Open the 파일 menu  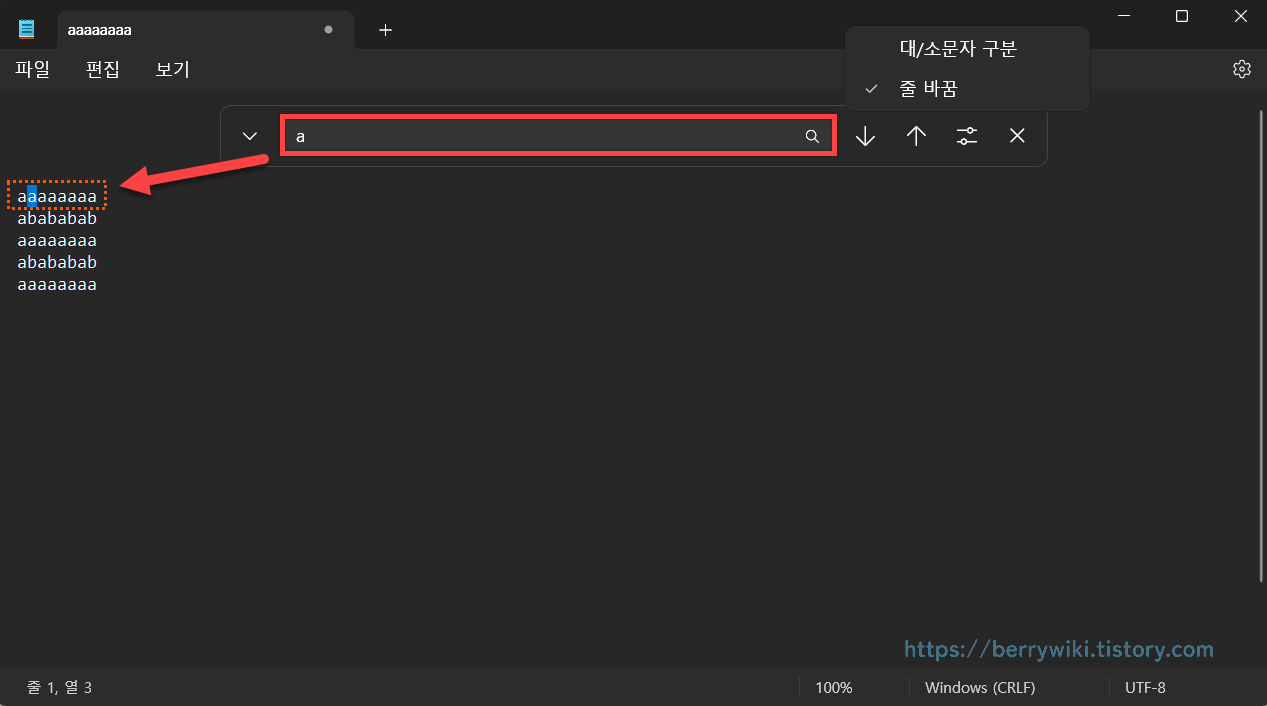[33, 69]
